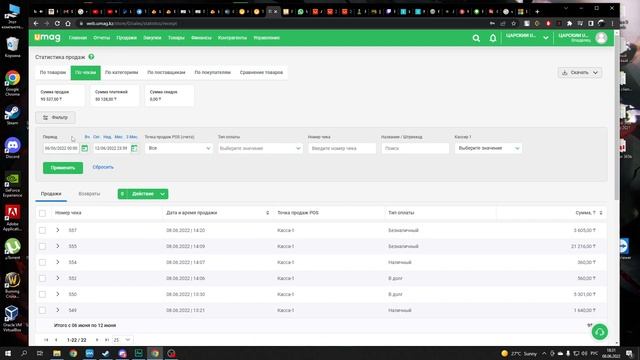Screen dimensions: 640x360
Task: Tick the checkbox for receipt 554
Action: (42, 262)
